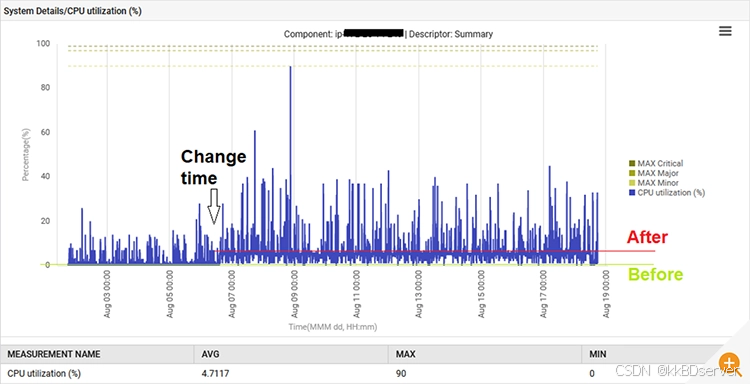The width and height of the screenshot is (750, 384).
Task: Click the y-axis 20 tick label
Action: (45, 221)
